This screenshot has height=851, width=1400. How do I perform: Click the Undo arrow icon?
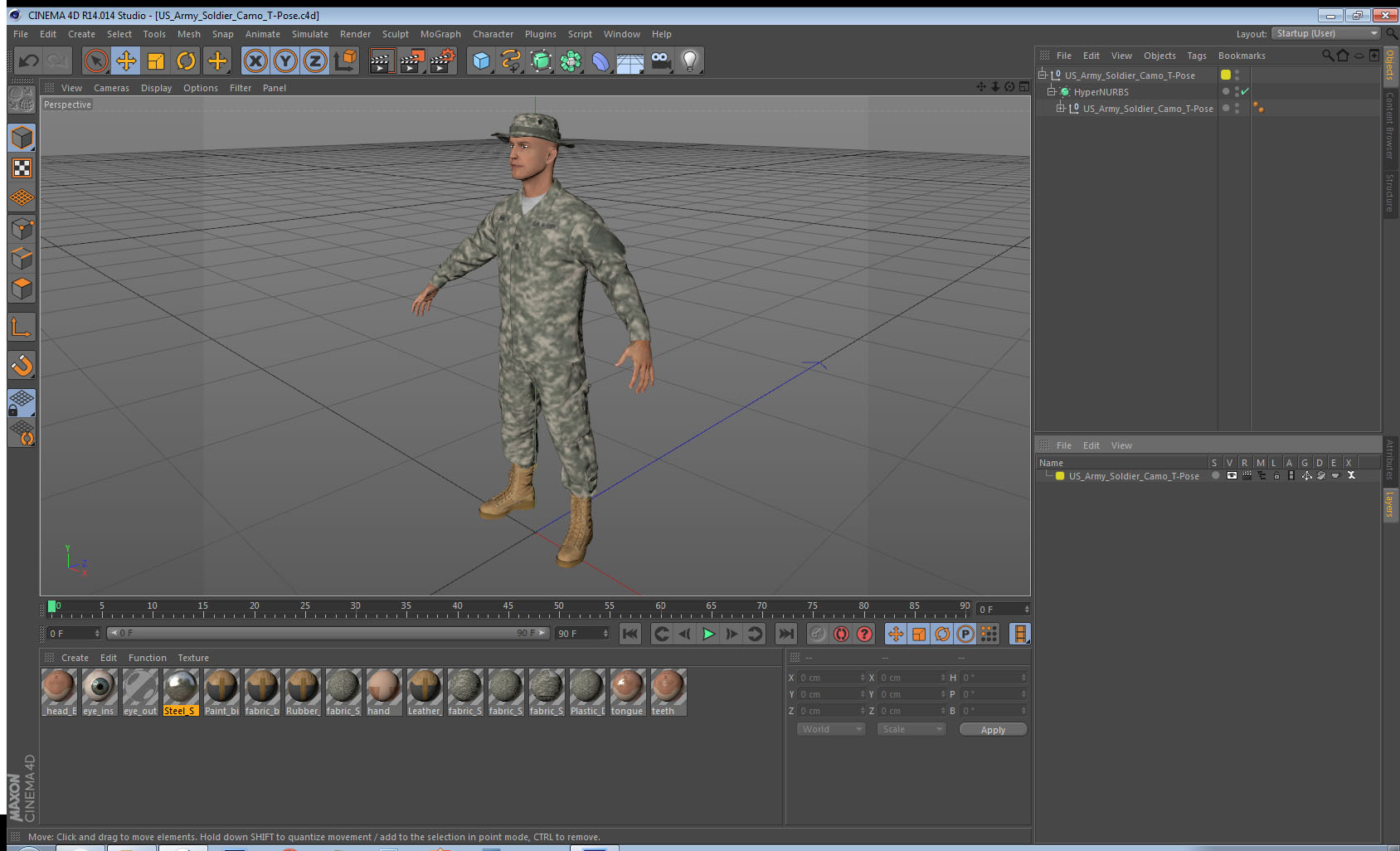point(29,61)
